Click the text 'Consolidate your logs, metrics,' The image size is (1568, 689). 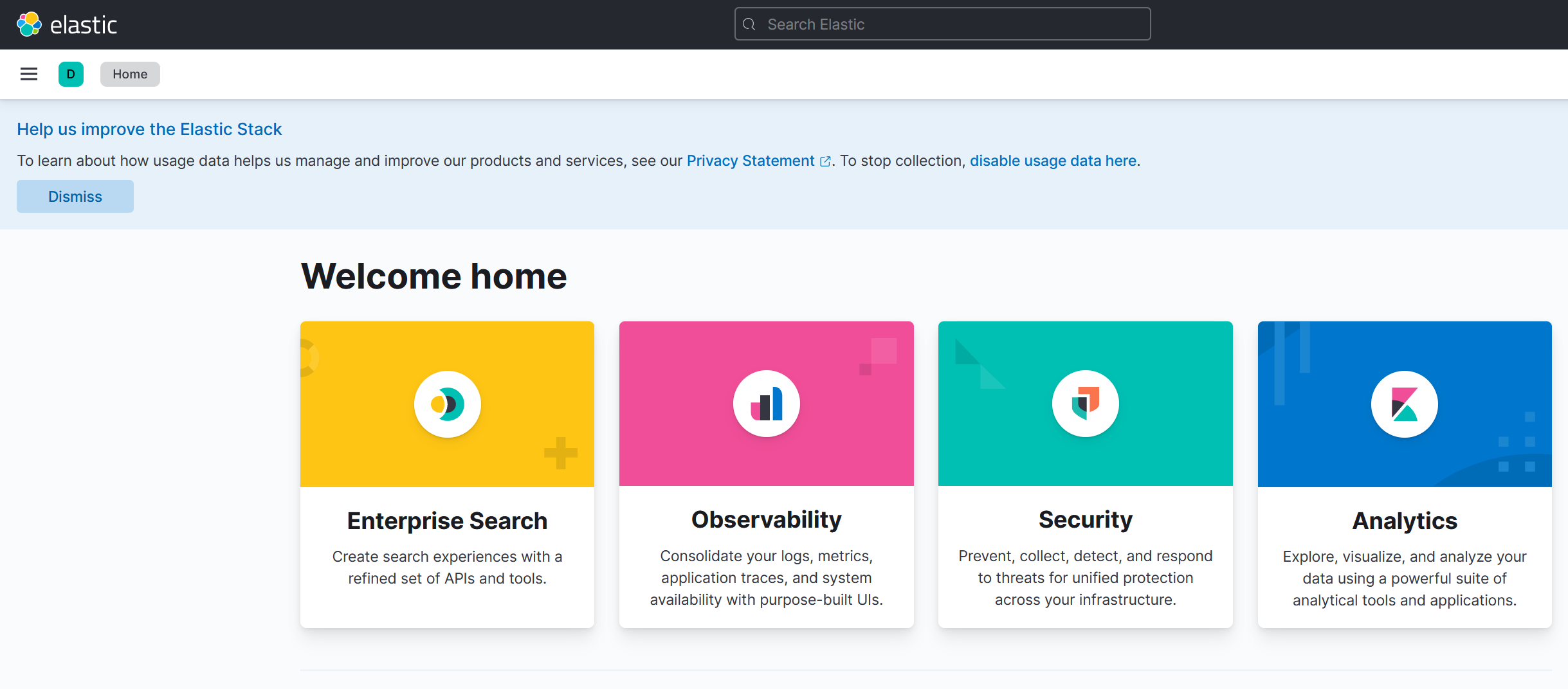click(767, 556)
